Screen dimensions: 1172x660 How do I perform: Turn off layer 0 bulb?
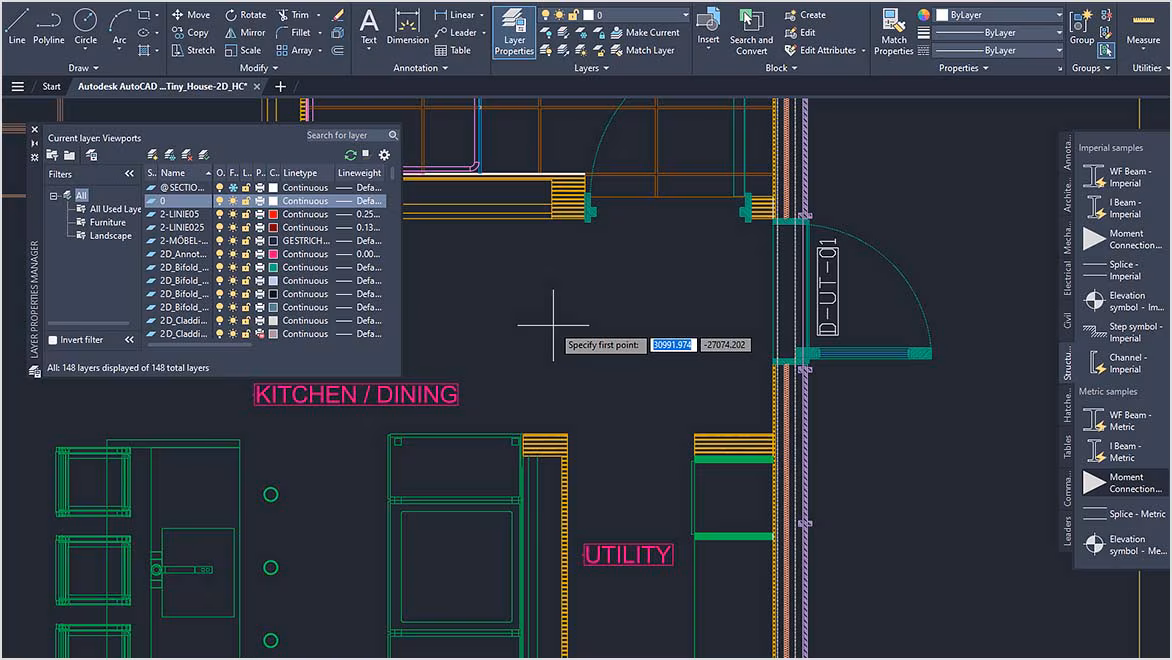click(220, 201)
